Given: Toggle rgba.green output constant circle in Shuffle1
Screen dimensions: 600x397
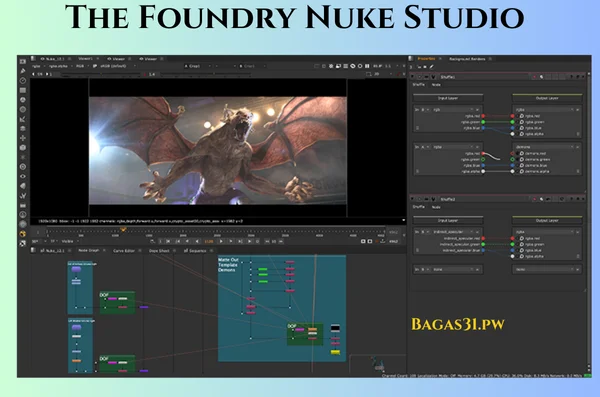Looking at the screenshot, I should click(522, 122).
